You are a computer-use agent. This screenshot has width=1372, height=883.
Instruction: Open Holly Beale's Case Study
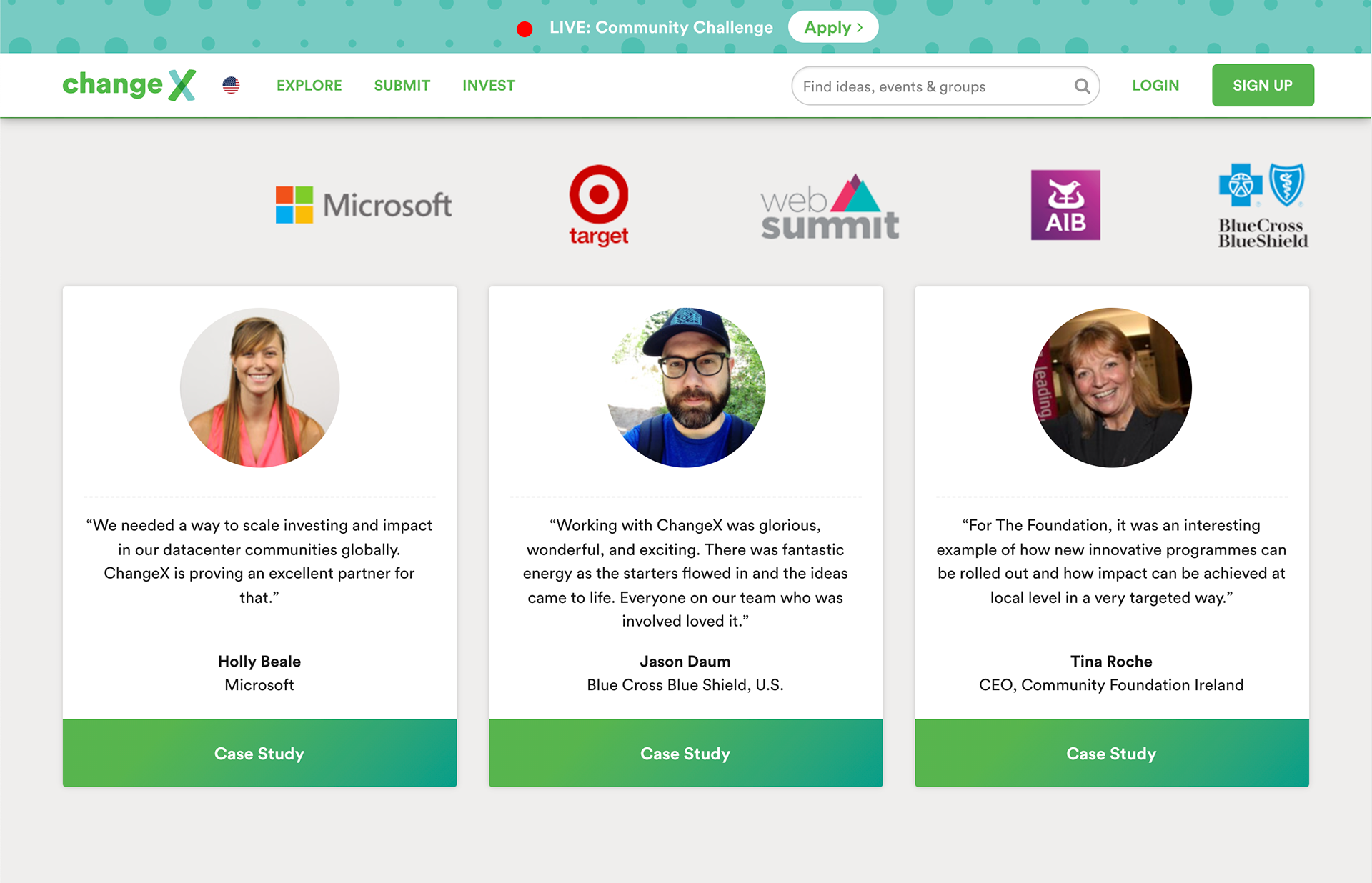[x=259, y=753]
